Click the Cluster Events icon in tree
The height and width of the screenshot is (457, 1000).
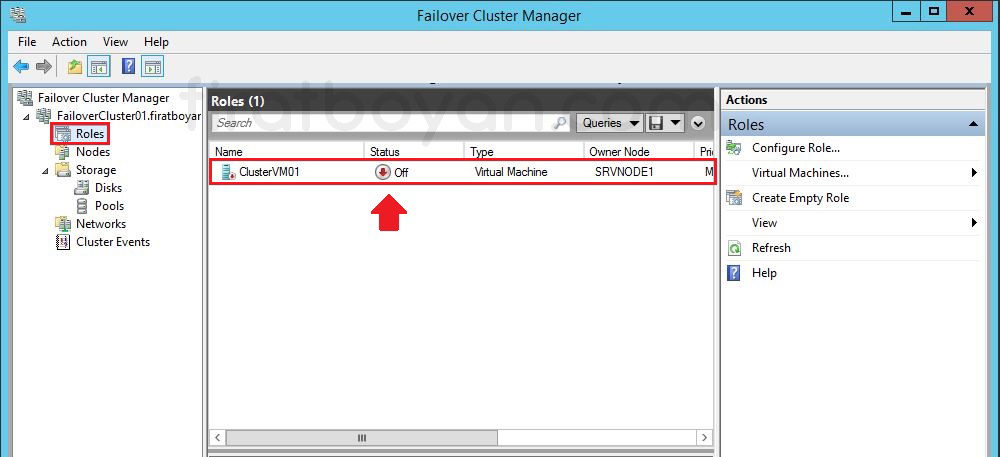(63, 242)
